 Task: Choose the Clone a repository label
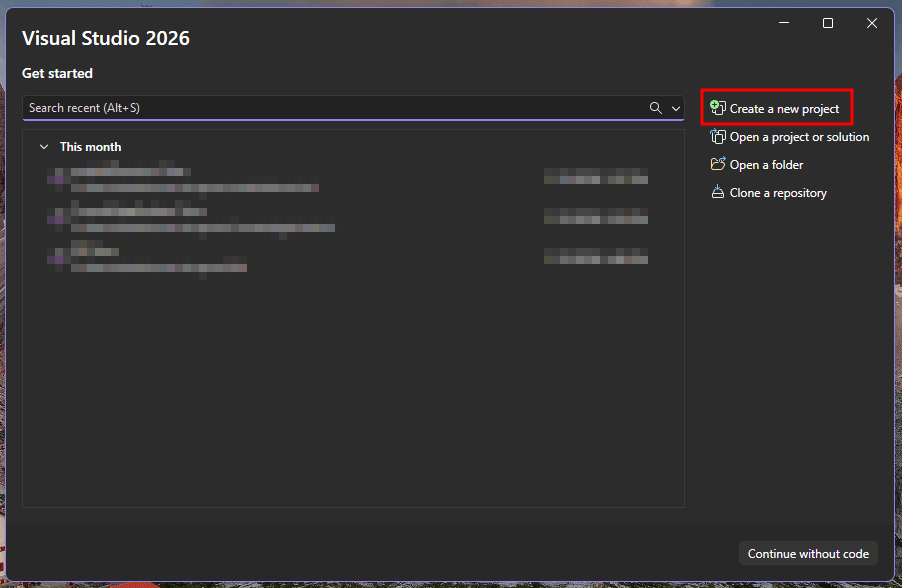point(778,193)
